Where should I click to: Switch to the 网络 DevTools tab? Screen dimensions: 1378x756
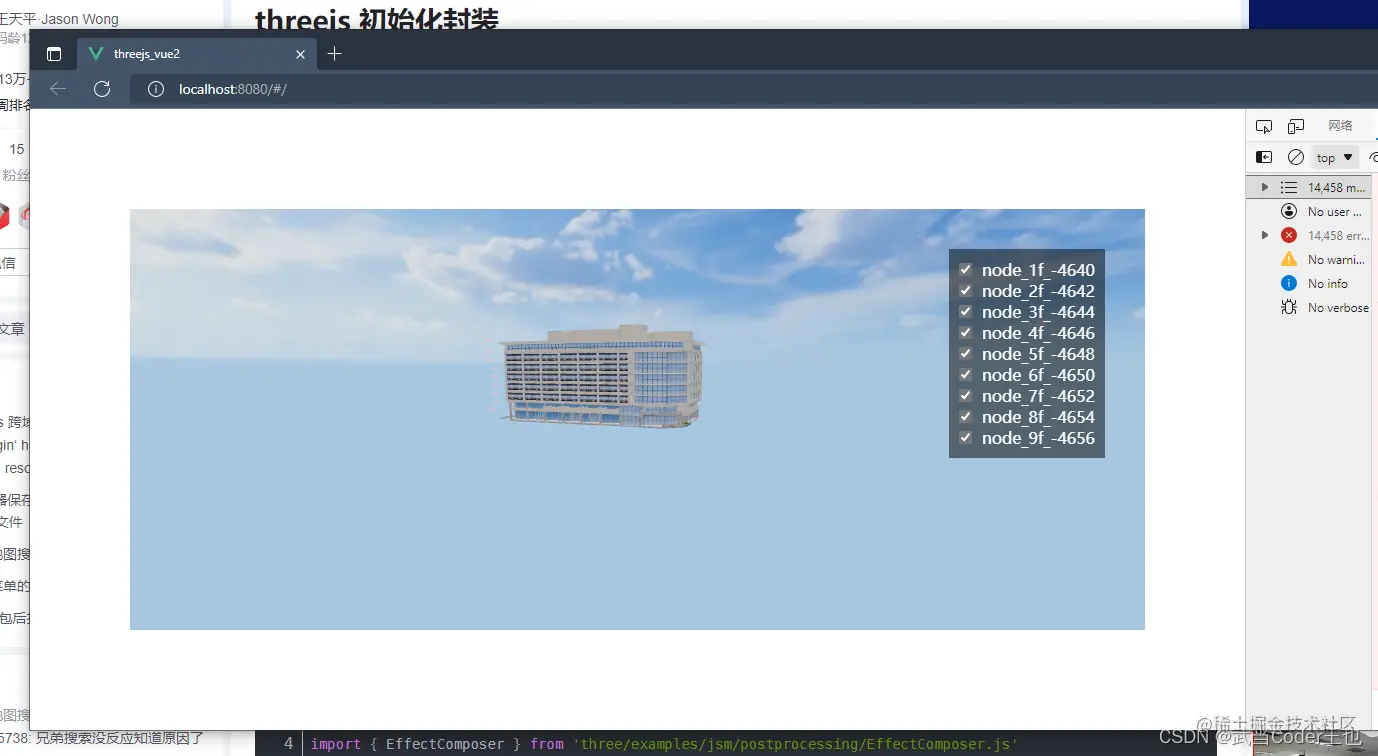click(1340, 126)
